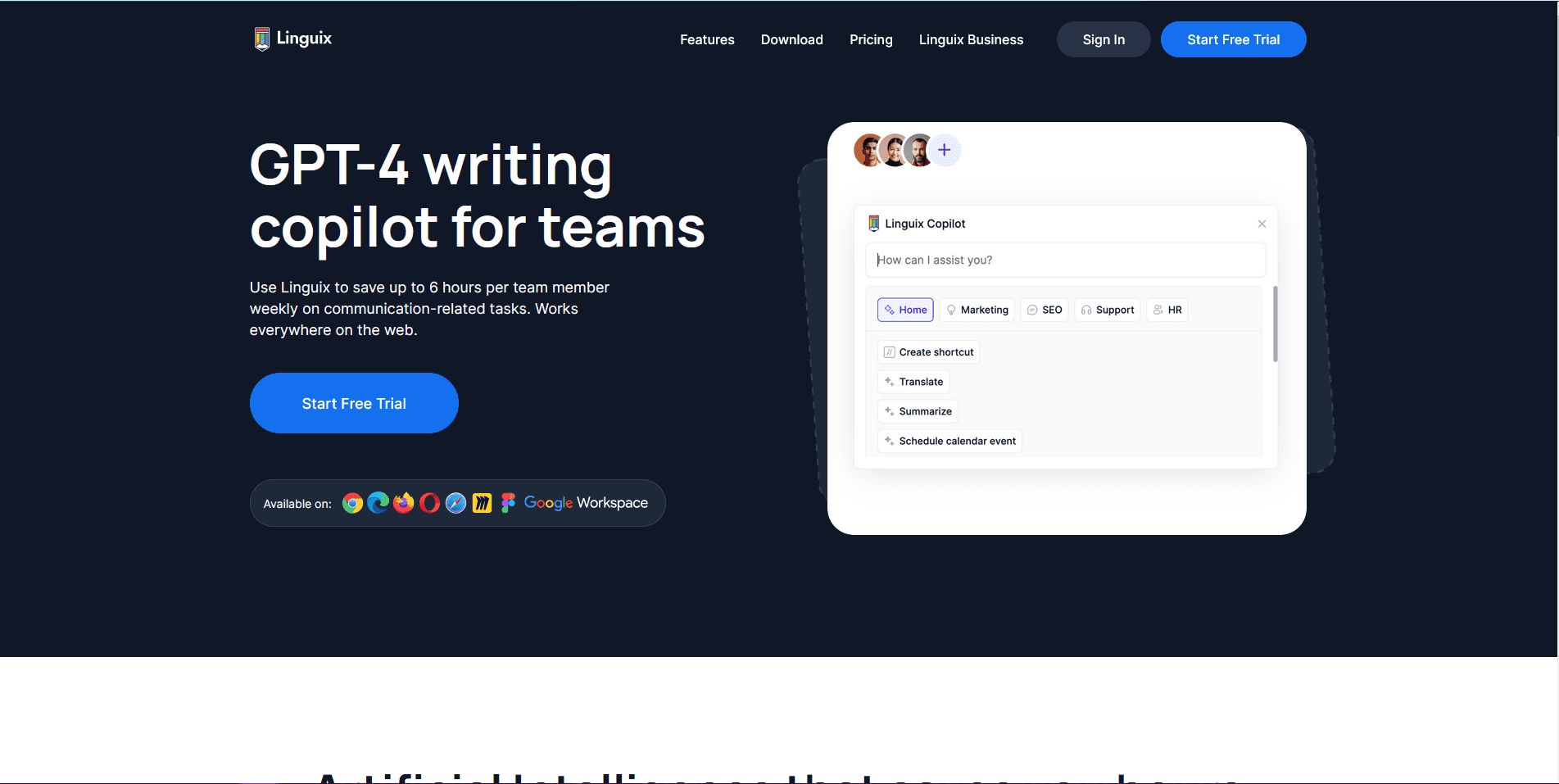Click the Sign In button
Image resolution: width=1559 pixels, height=784 pixels.
(1104, 39)
